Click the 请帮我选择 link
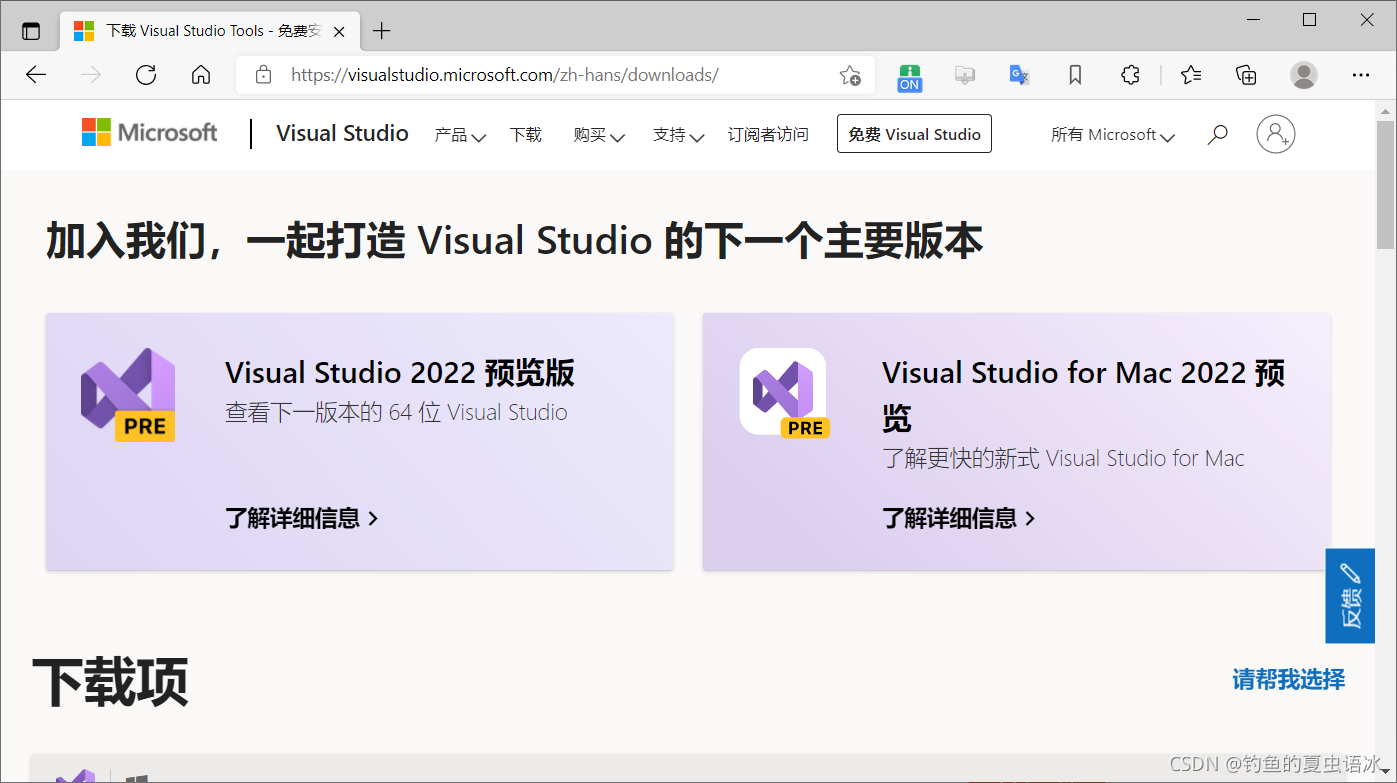The image size is (1397, 783). tap(1288, 680)
